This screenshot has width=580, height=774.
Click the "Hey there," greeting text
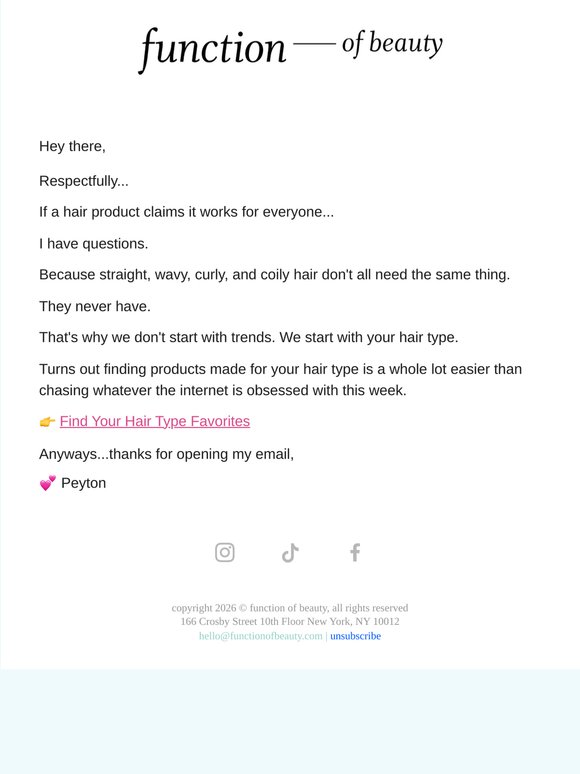point(73,146)
